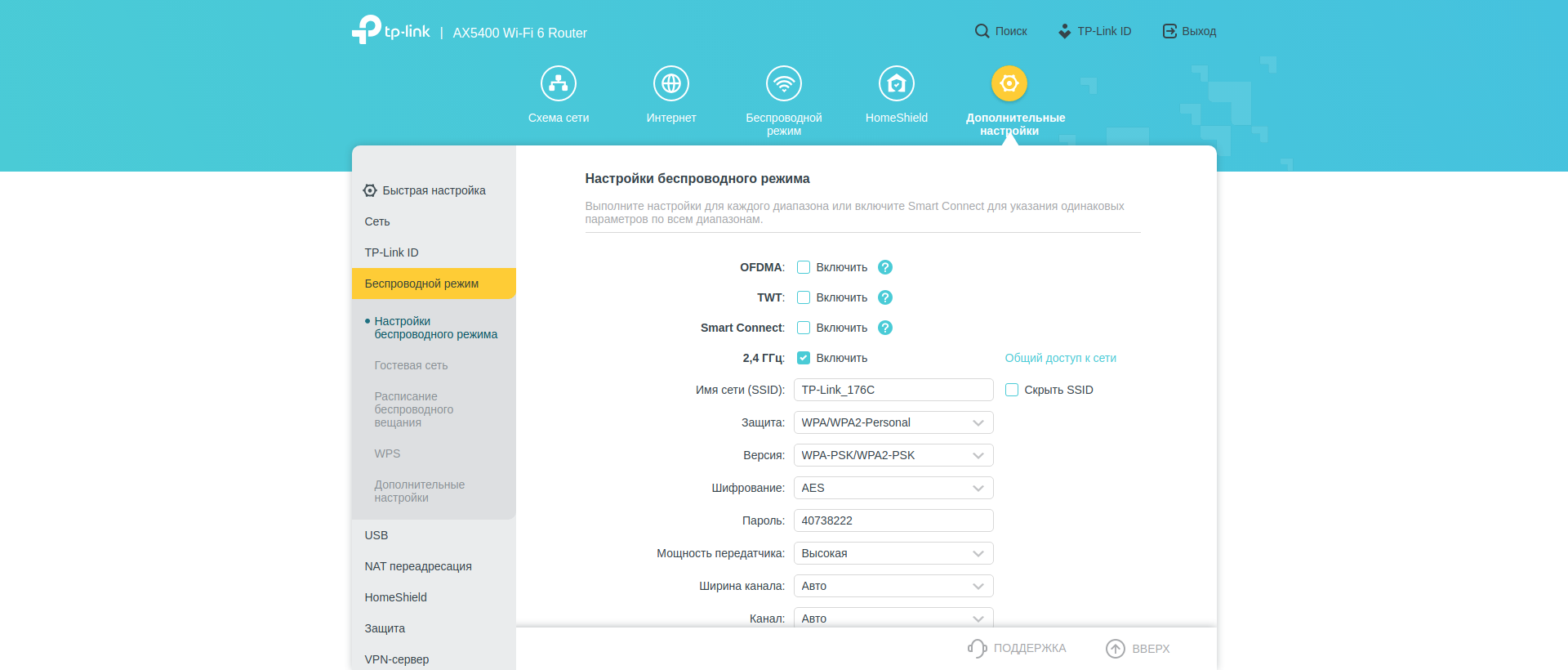Open the Network Map (Схема сети) icon
Screen dimensions: 1568x670
559,83
